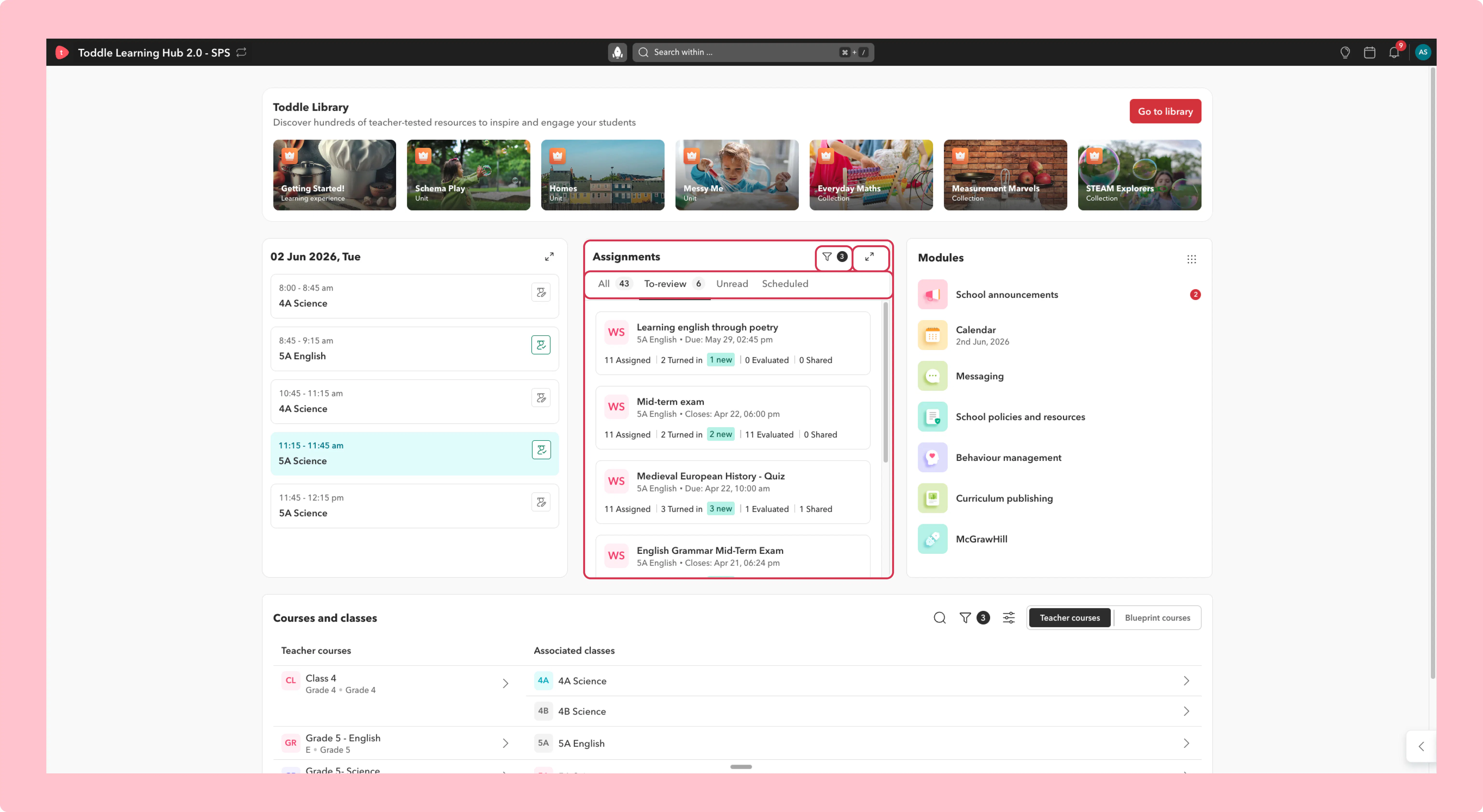Image resolution: width=1483 pixels, height=812 pixels.
Task: Select Teacher courses toggle
Action: click(1070, 618)
